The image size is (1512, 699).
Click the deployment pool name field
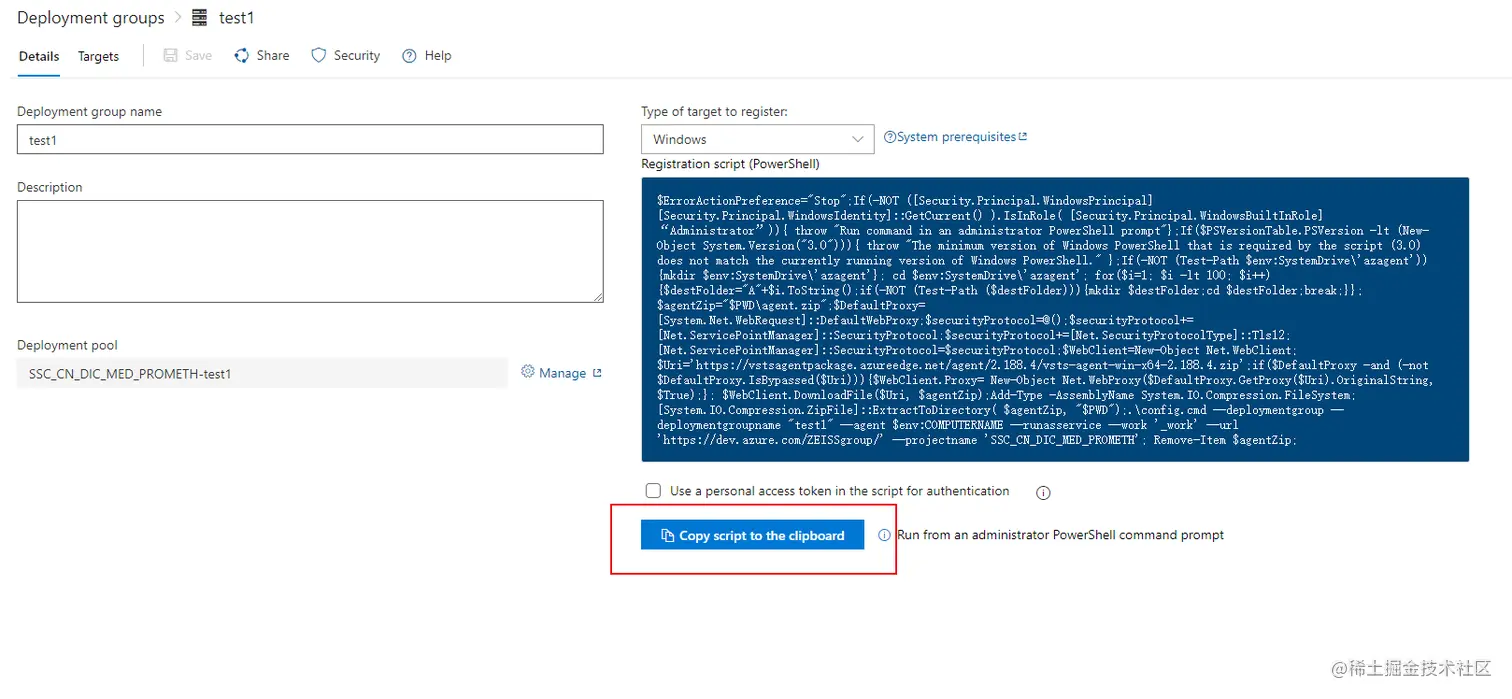(262, 374)
